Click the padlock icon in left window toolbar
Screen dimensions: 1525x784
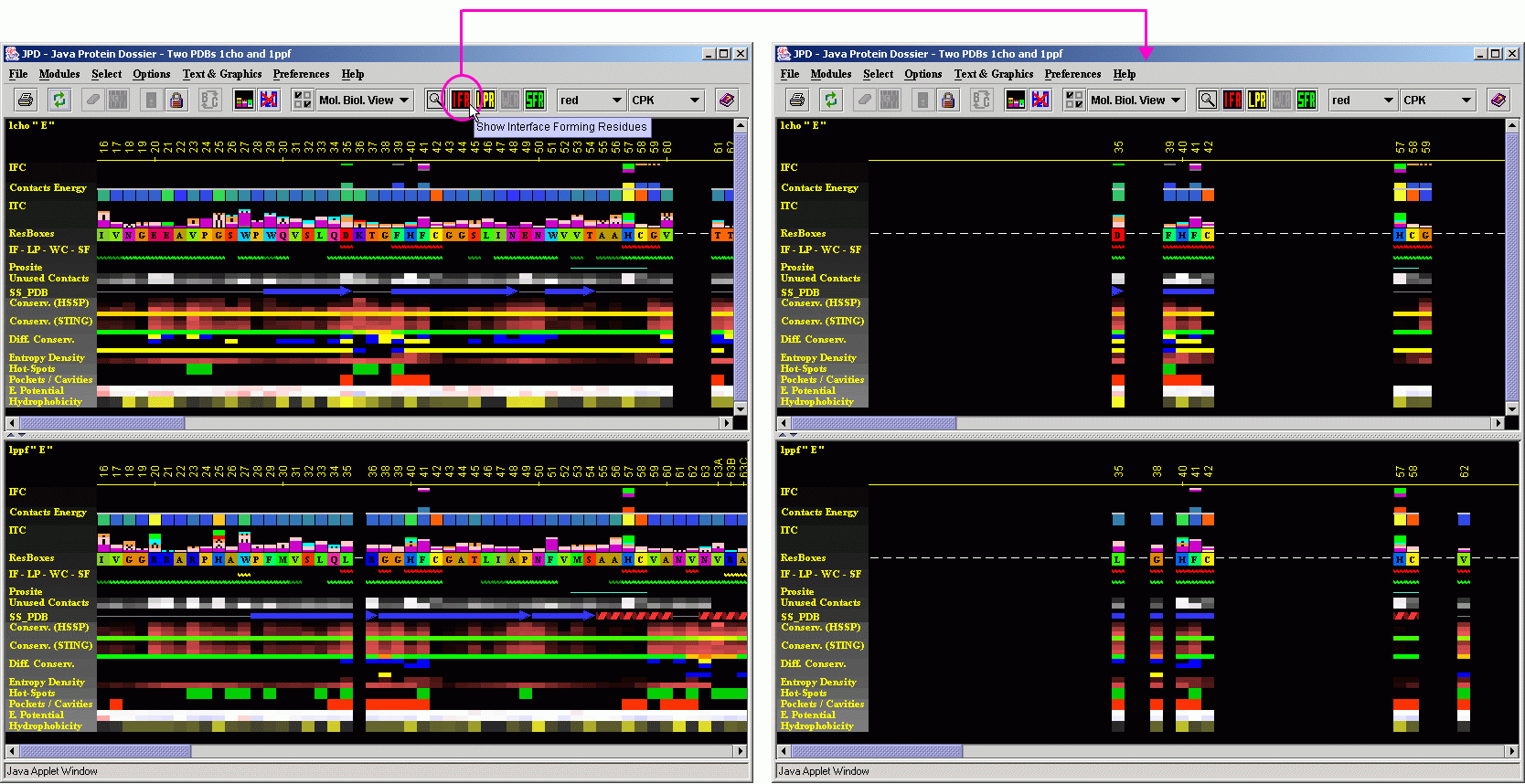coord(176,100)
